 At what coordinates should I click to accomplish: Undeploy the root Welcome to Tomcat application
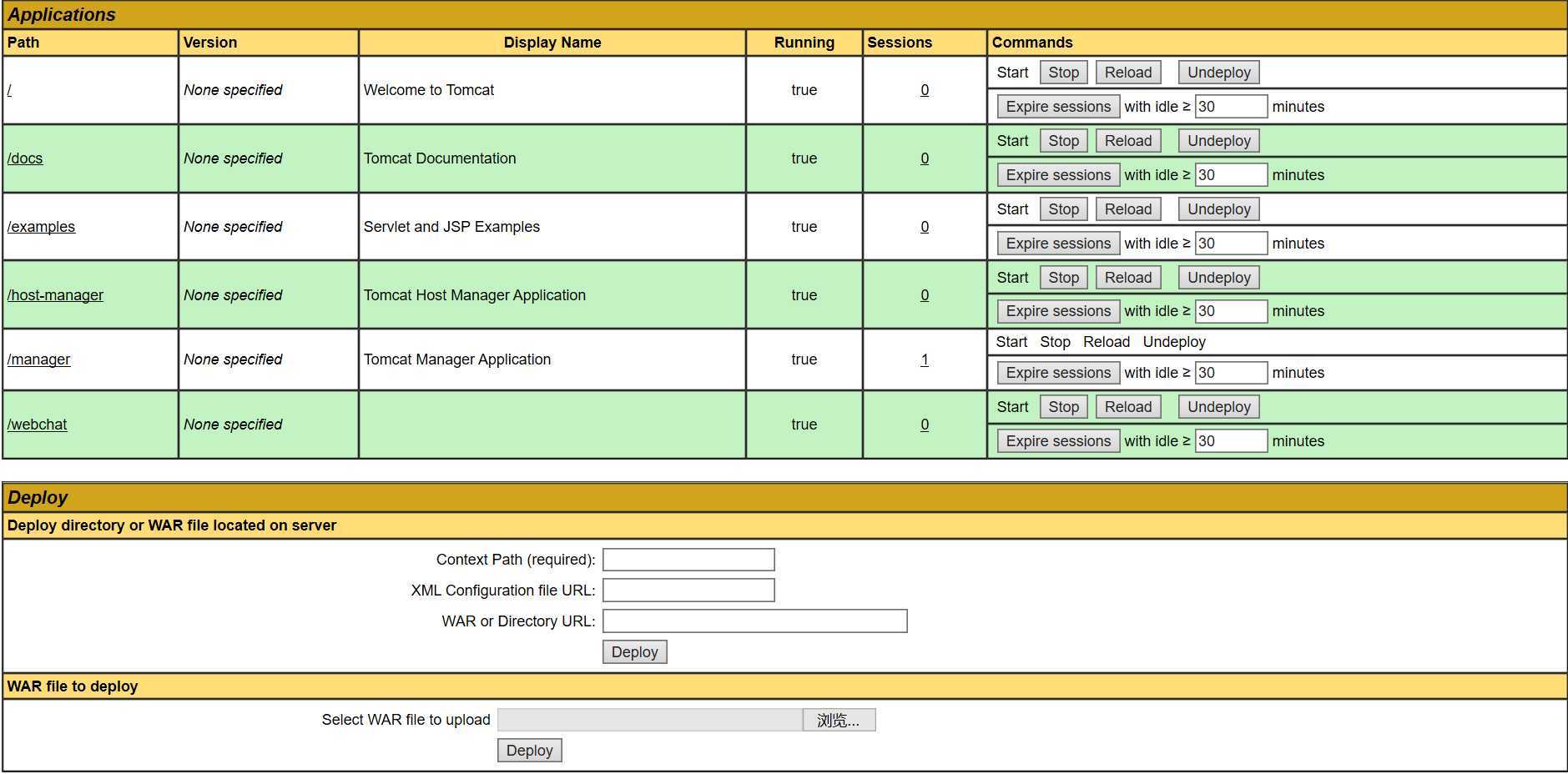[x=1219, y=73]
